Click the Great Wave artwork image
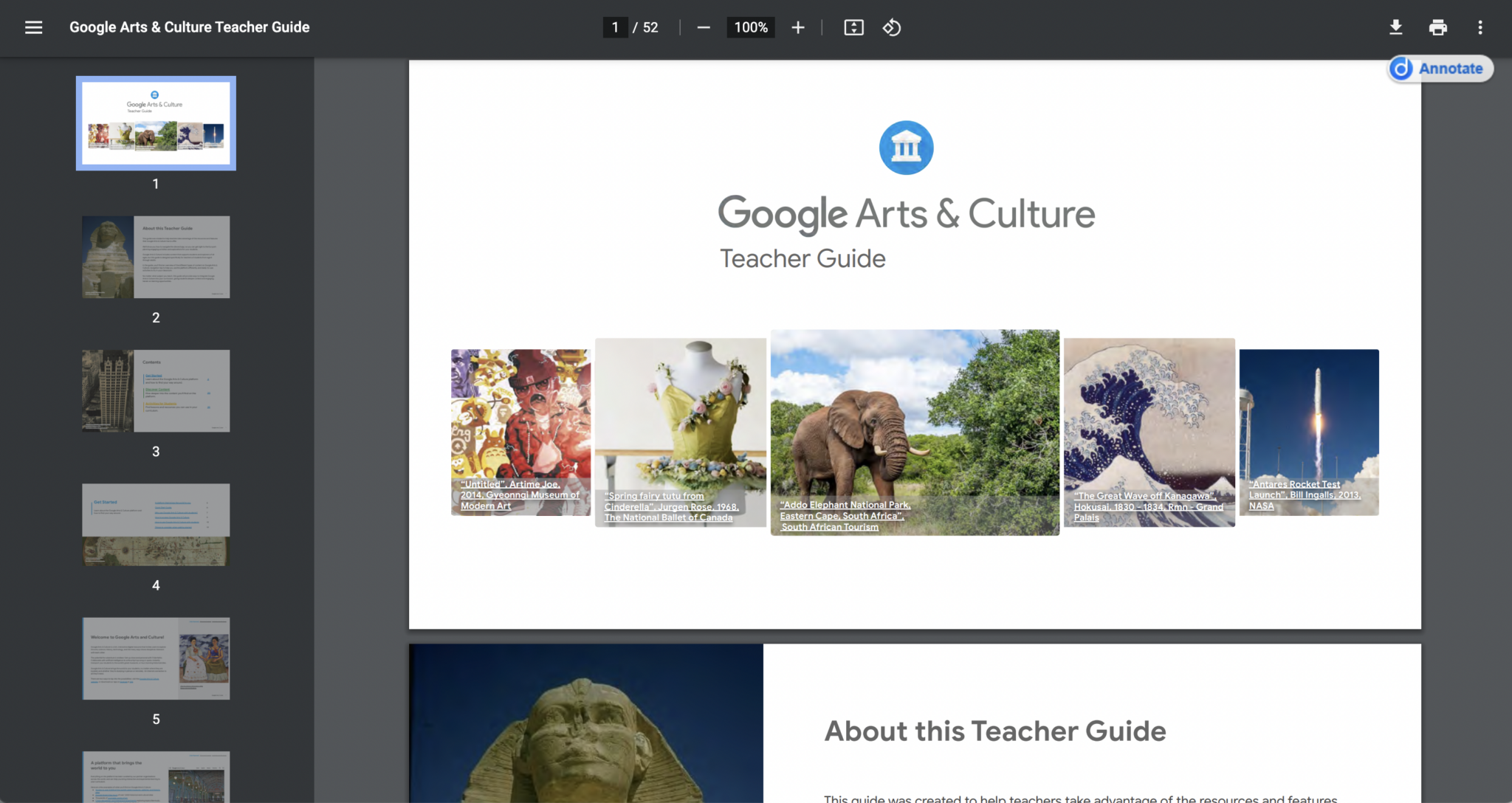This screenshot has height=803, width=1512. click(x=1149, y=432)
